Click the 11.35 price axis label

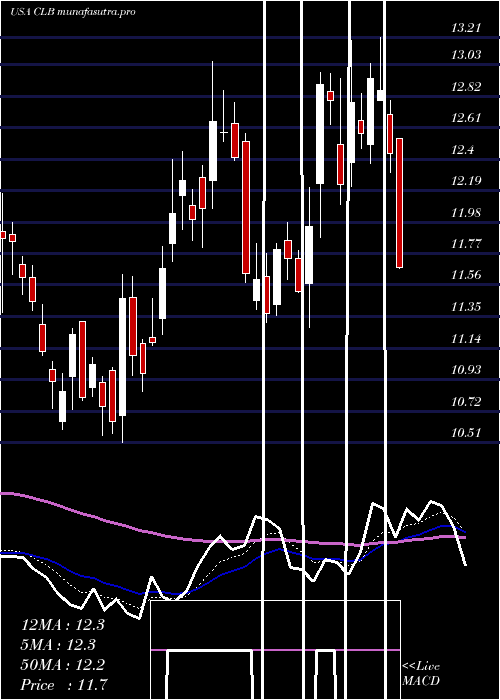466,307
